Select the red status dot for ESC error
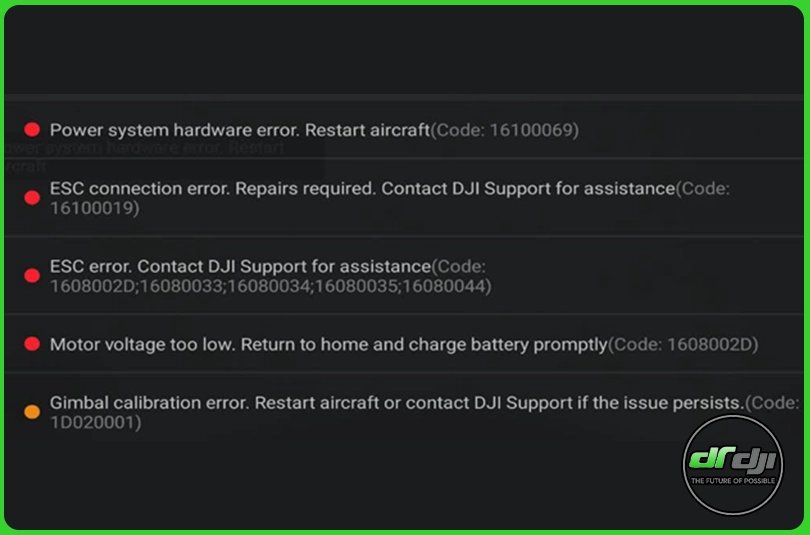 (x=32, y=276)
